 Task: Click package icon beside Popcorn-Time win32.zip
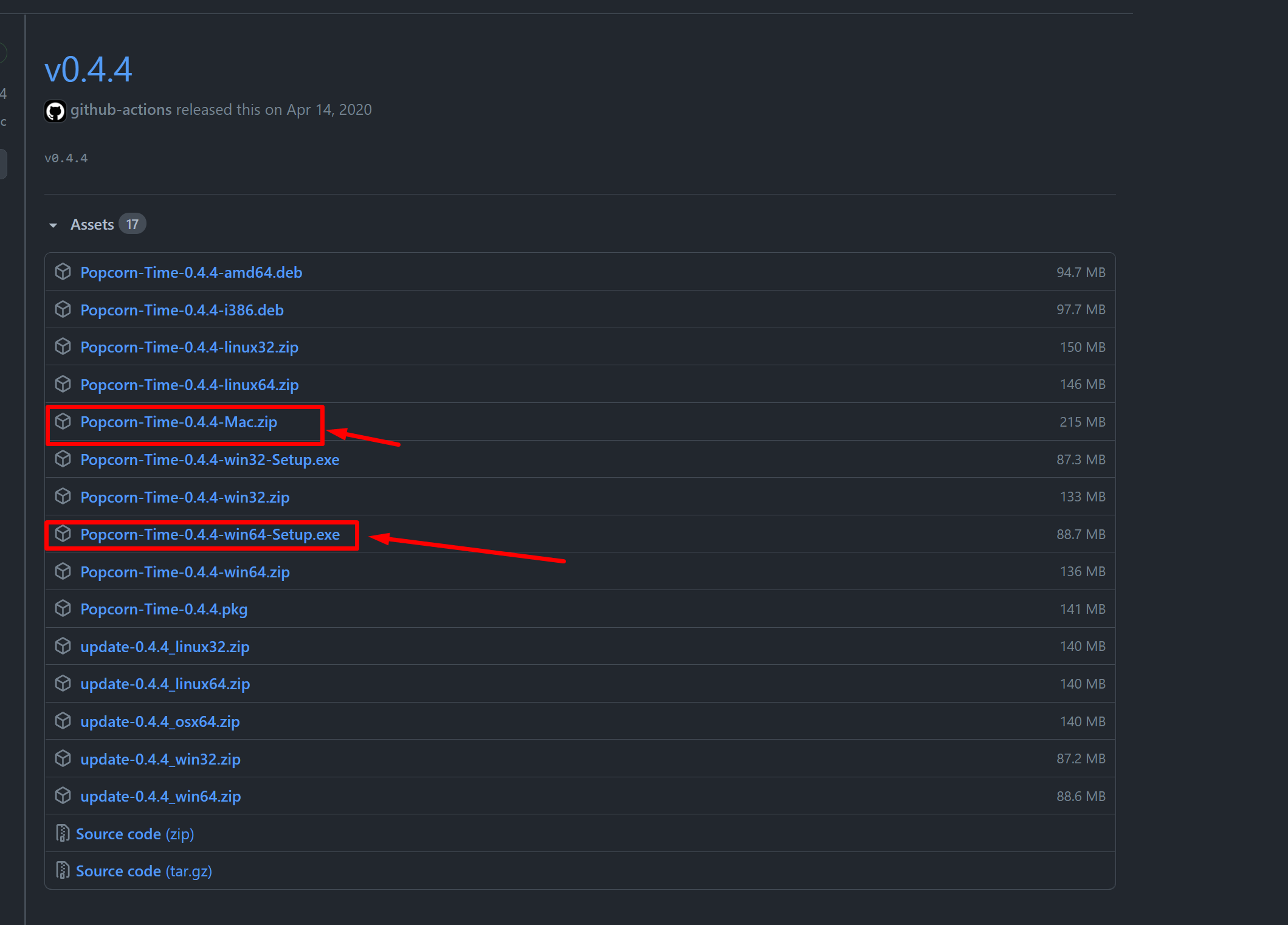[x=63, y=497]
